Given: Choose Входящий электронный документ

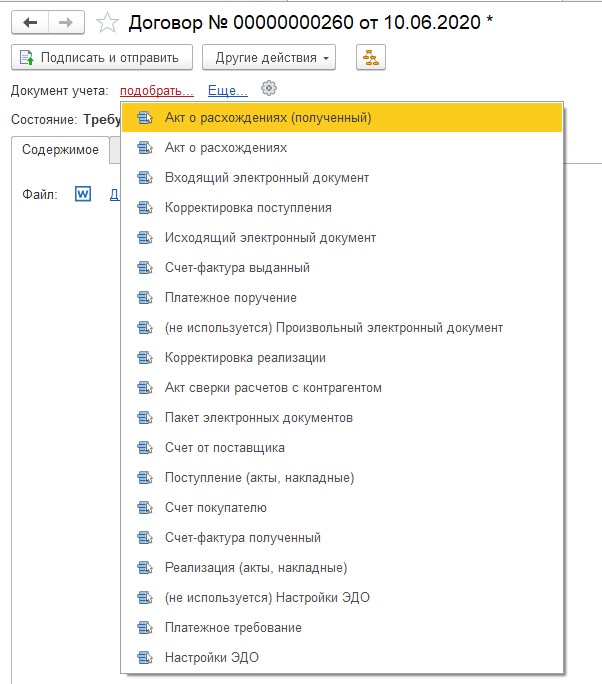Looking at the screenshot, I should coord(342,178).
